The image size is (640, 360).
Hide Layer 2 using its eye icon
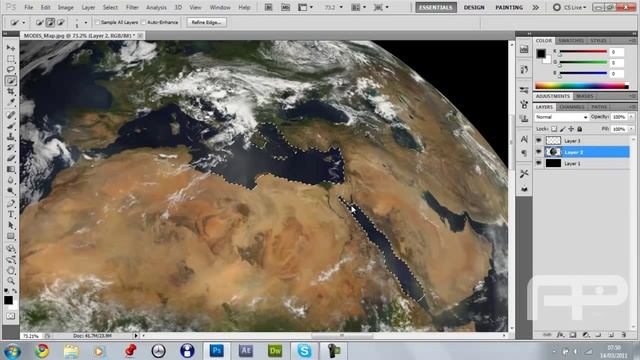539,152
